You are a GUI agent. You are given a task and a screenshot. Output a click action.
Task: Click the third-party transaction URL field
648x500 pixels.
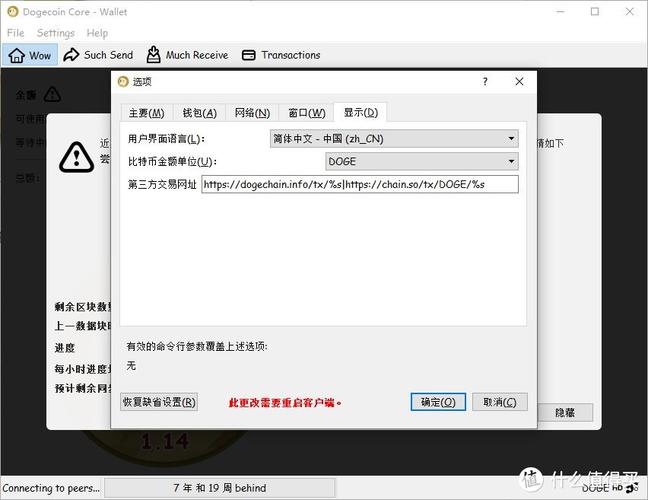coord(360,184)
